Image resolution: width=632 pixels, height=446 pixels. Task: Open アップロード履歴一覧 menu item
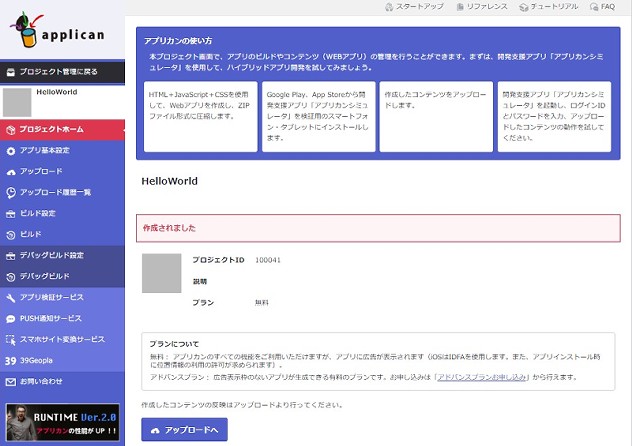coord(62,193)
